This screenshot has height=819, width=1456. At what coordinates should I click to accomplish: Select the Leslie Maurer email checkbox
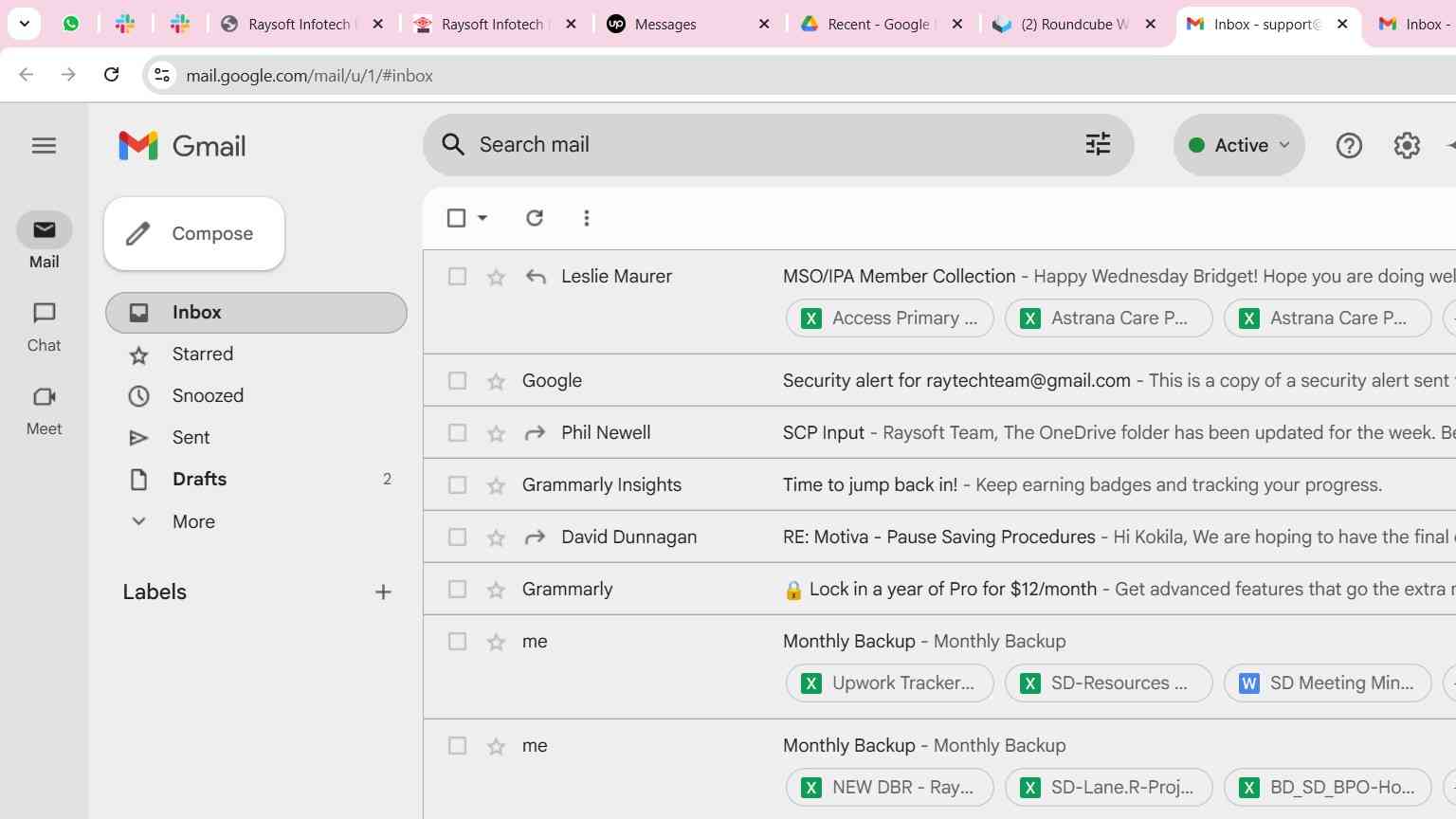tap(457, 277)
